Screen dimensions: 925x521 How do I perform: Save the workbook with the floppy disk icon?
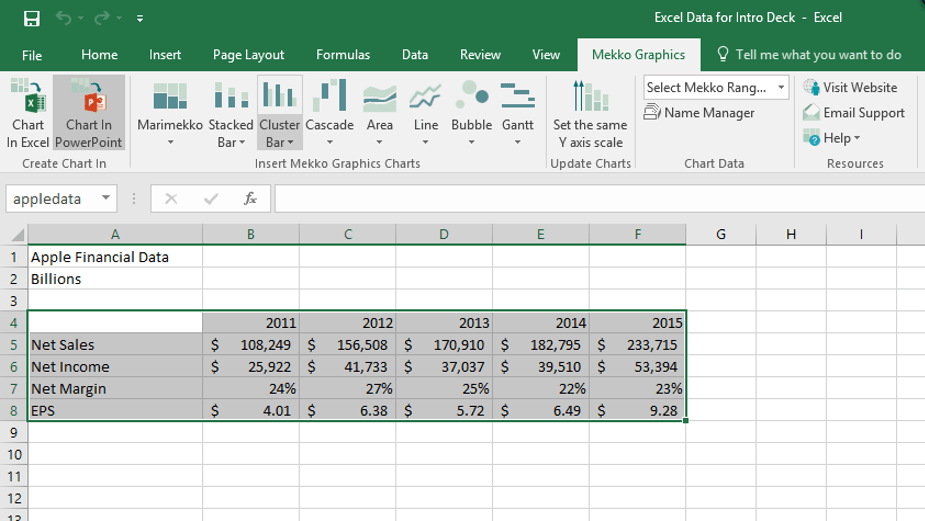[31, 18]
